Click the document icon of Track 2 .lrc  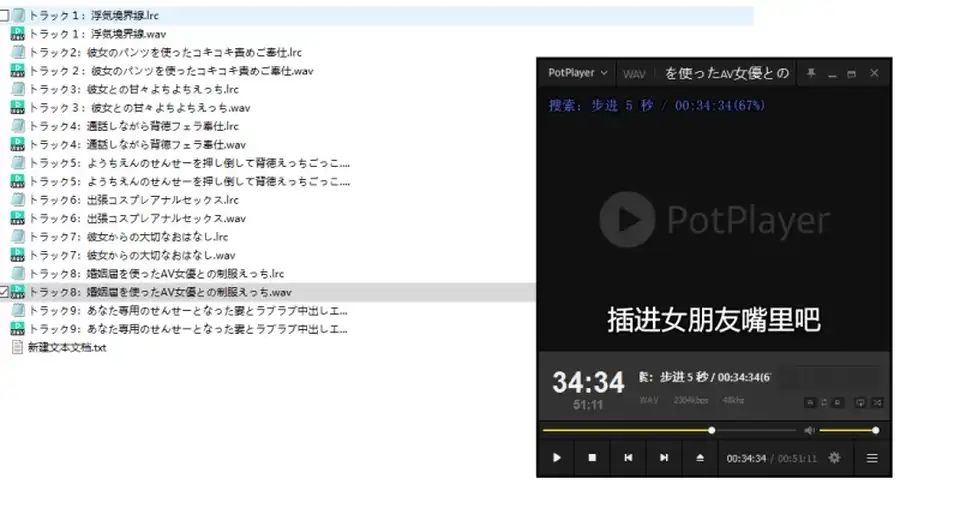pyautogui.click(x=18, y=52)
